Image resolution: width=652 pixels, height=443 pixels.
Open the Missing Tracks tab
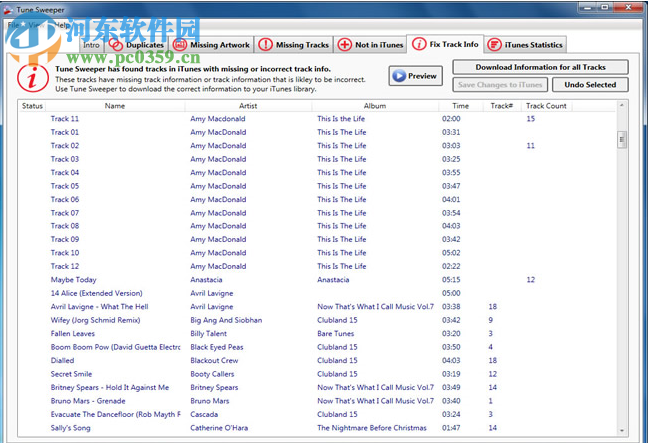pyautogui.click(x=294, y=45)
